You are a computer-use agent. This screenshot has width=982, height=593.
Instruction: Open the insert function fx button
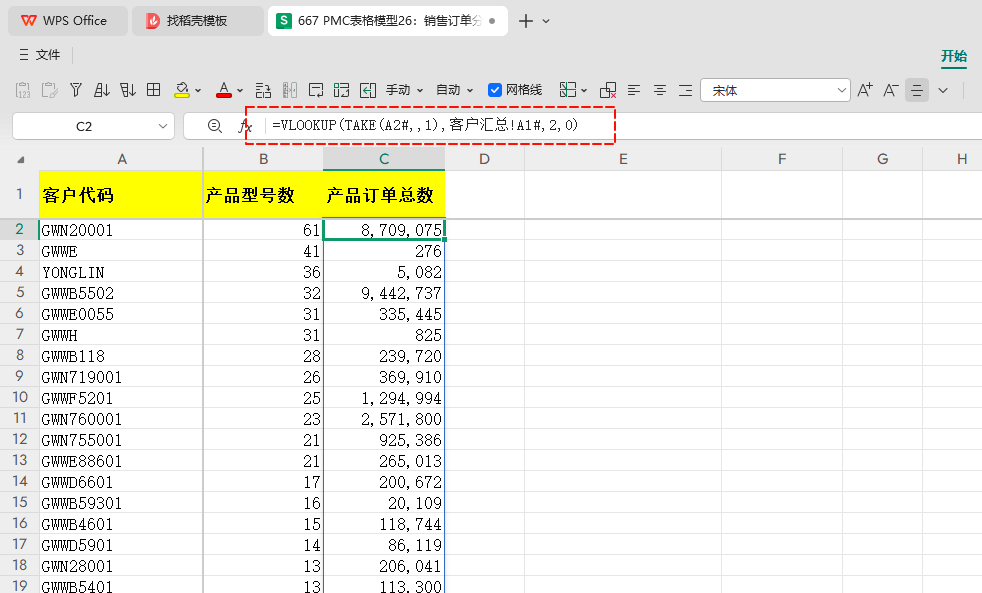click(x=245, y=126)
